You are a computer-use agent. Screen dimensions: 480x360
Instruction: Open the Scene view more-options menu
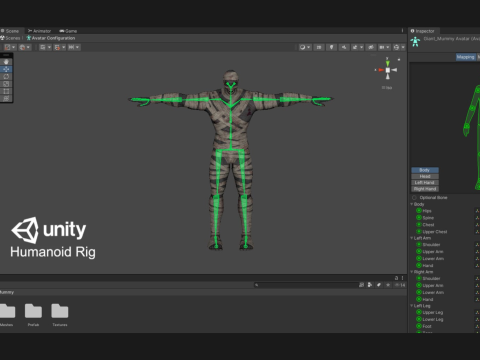point(402,31)
